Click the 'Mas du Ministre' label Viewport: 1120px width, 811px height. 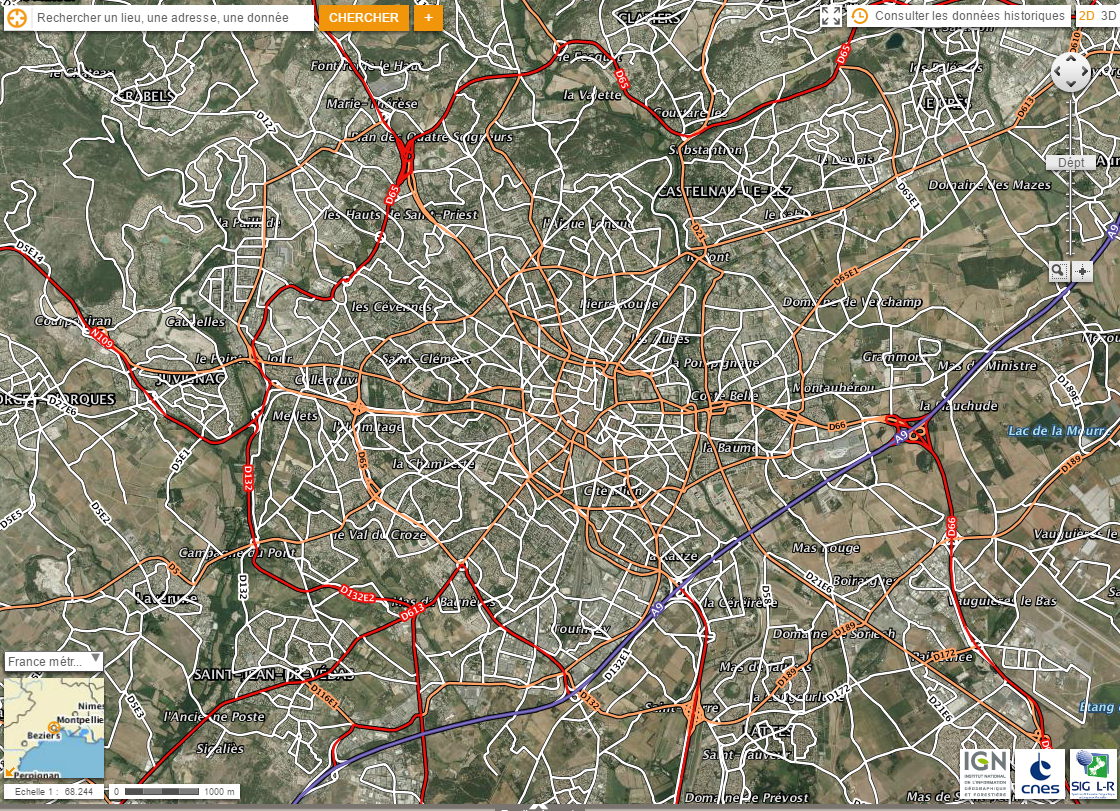coord(987,366)
